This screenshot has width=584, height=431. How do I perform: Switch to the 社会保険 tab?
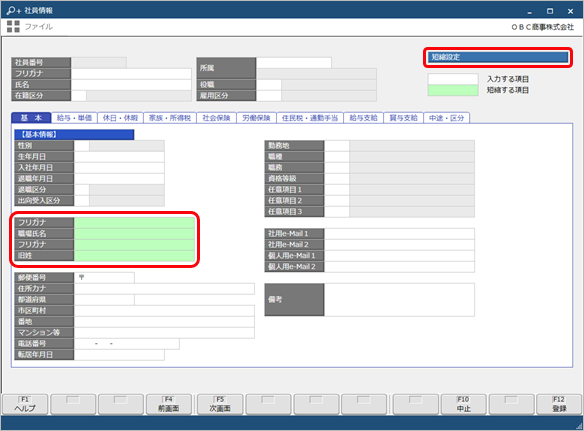click(x=216, y=118)
